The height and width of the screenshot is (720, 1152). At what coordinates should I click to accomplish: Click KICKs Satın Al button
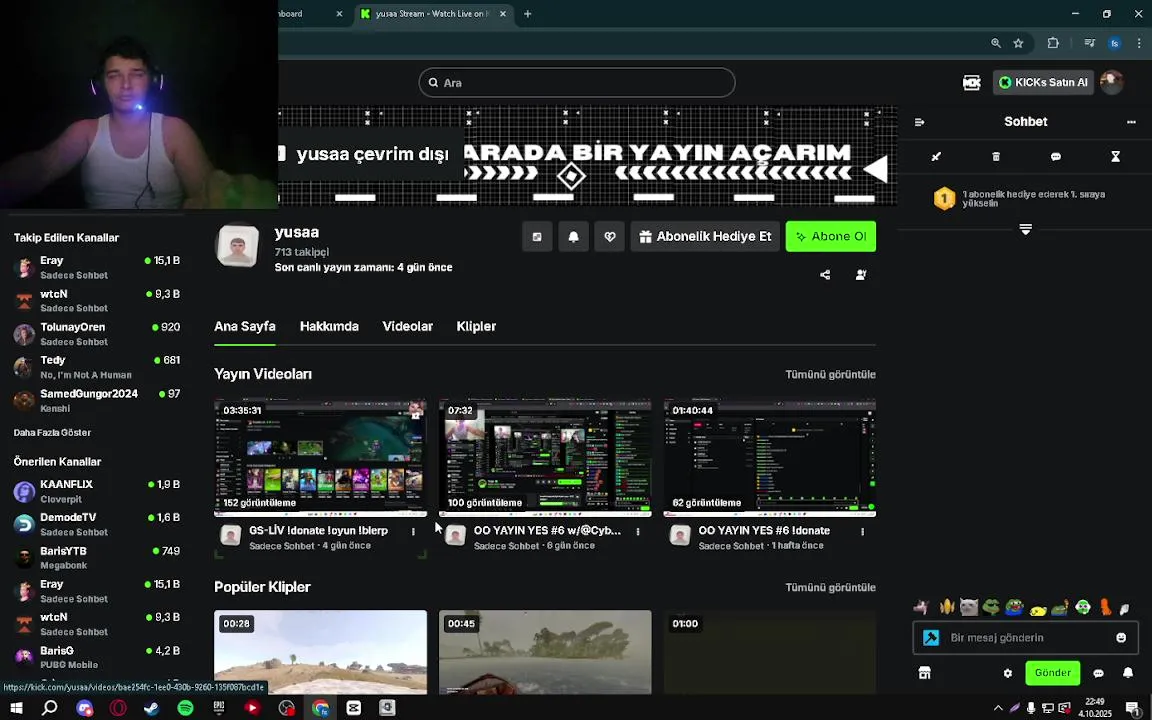tap(1043, 82)
